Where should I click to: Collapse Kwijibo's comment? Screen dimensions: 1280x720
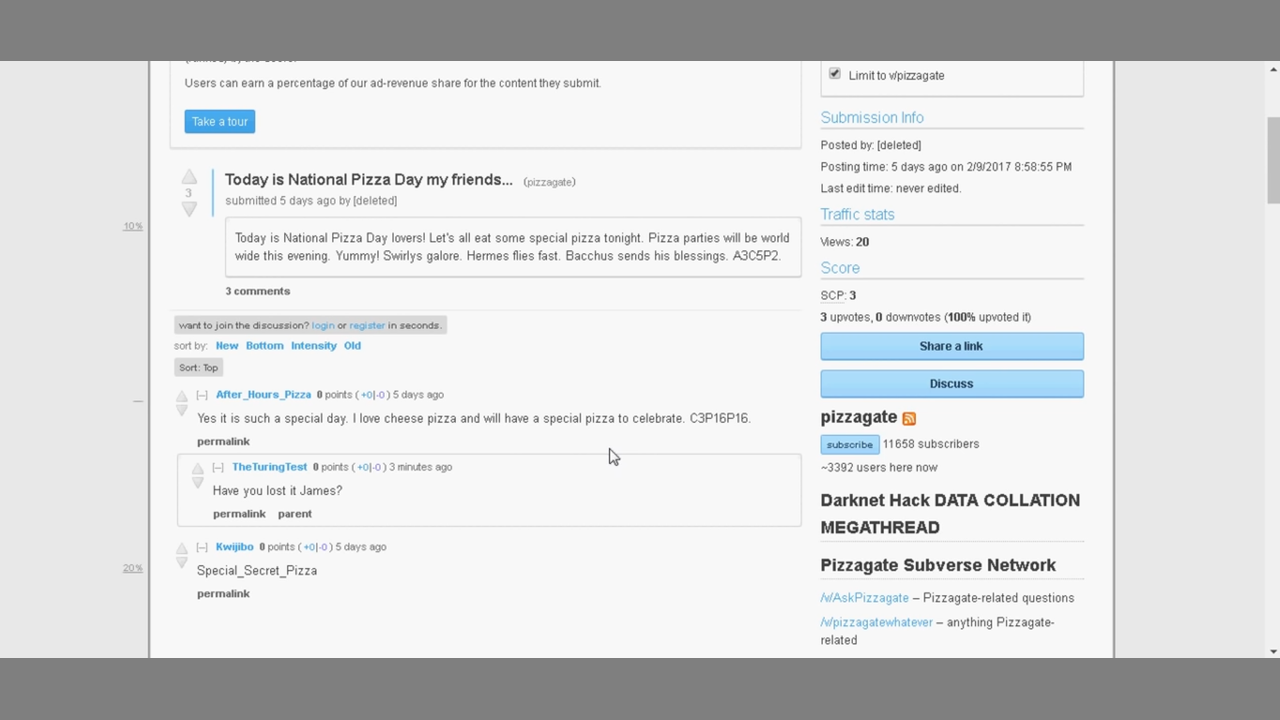coord(202,547)
